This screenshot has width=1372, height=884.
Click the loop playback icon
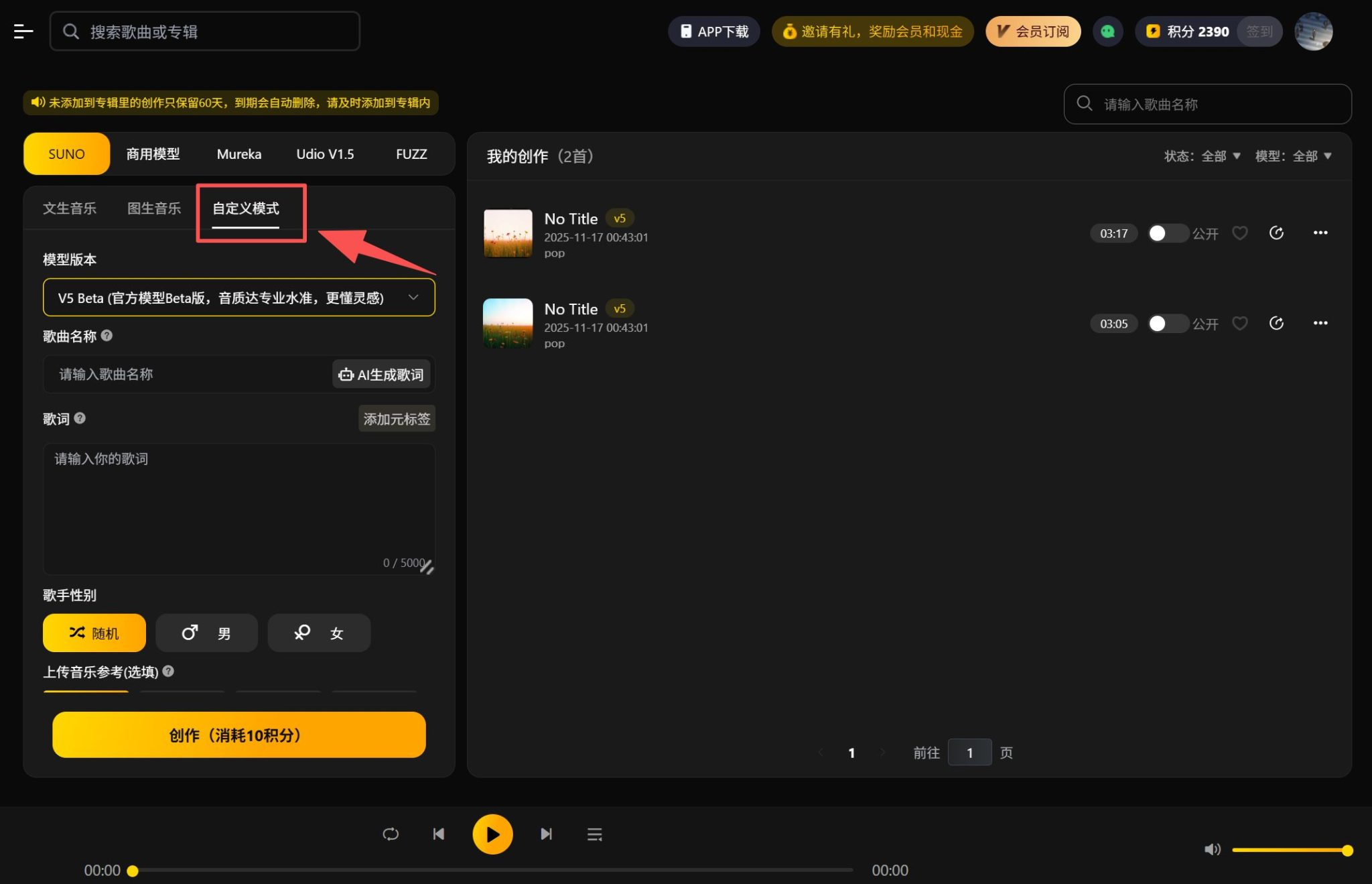click(x=391, y=834)
